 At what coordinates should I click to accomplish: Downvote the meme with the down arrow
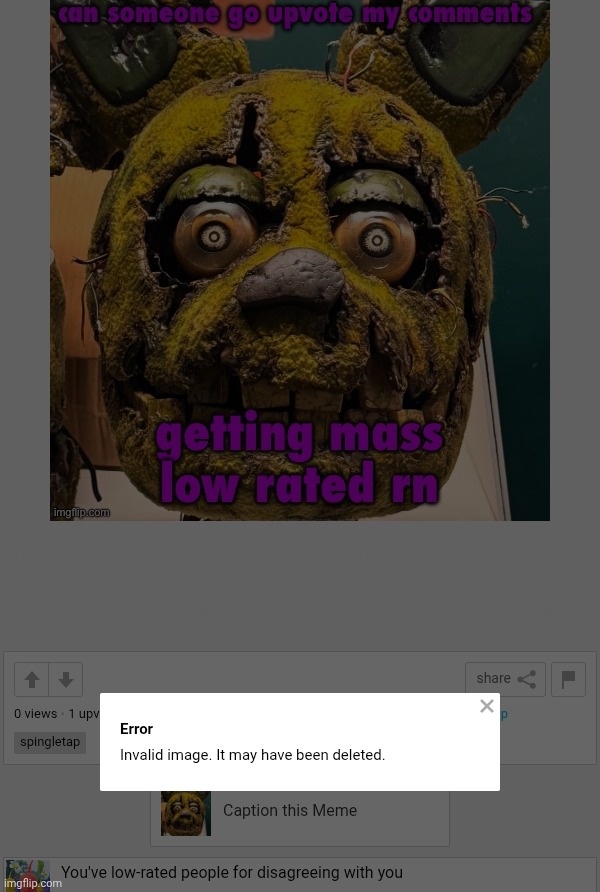(x=66, y=679)
